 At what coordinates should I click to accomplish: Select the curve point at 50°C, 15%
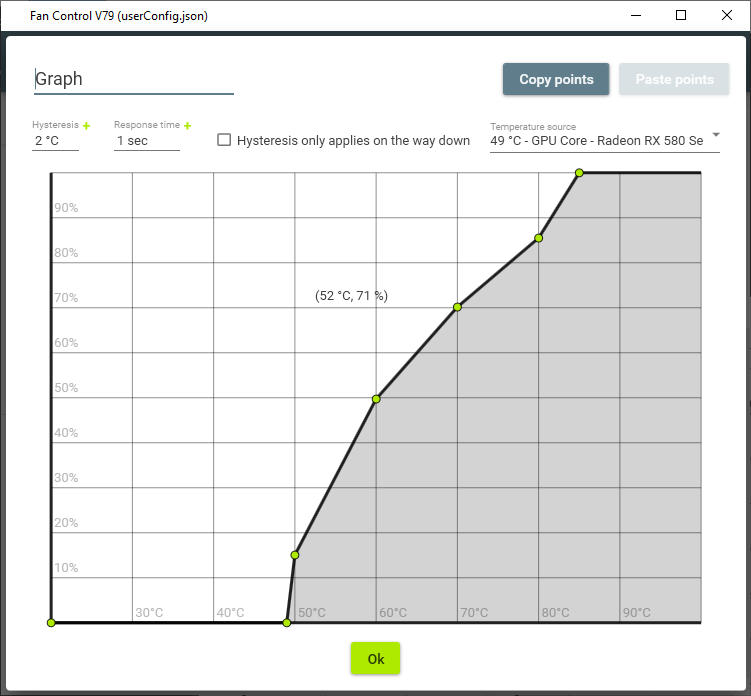pyautogui.click(x=295, y=555)
